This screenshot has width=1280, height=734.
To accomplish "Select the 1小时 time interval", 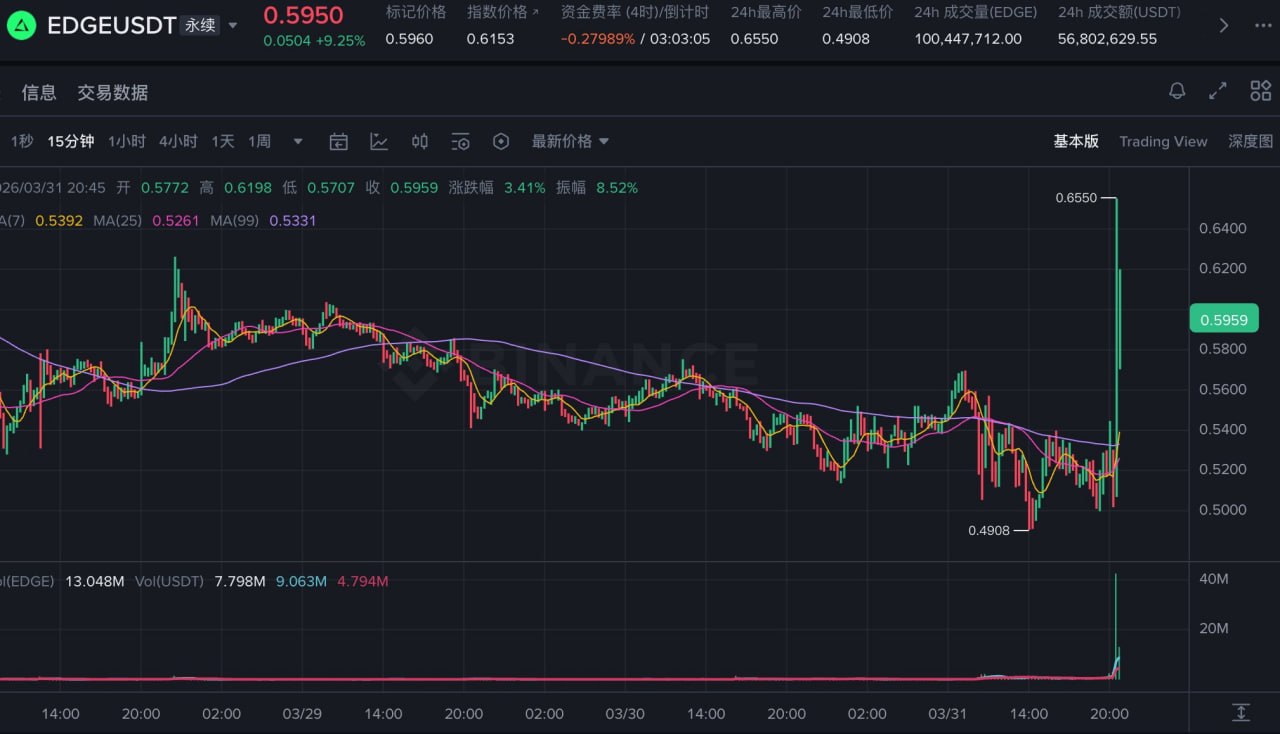I will 127,142.
